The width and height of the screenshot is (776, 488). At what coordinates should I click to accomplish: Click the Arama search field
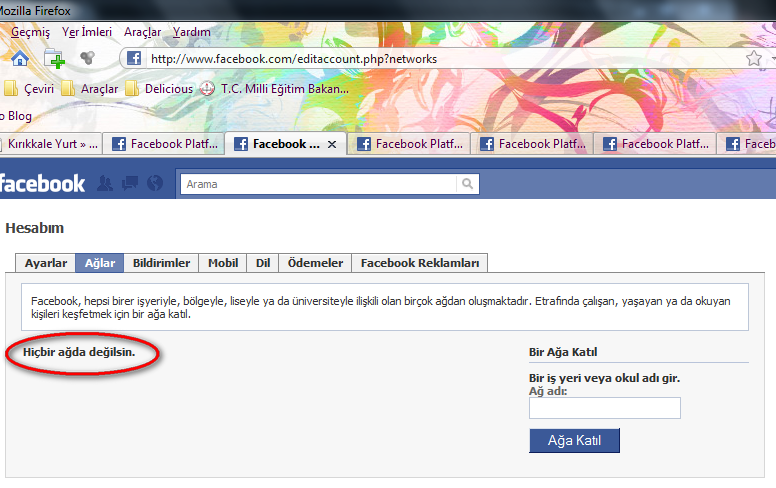click(318, 184)
